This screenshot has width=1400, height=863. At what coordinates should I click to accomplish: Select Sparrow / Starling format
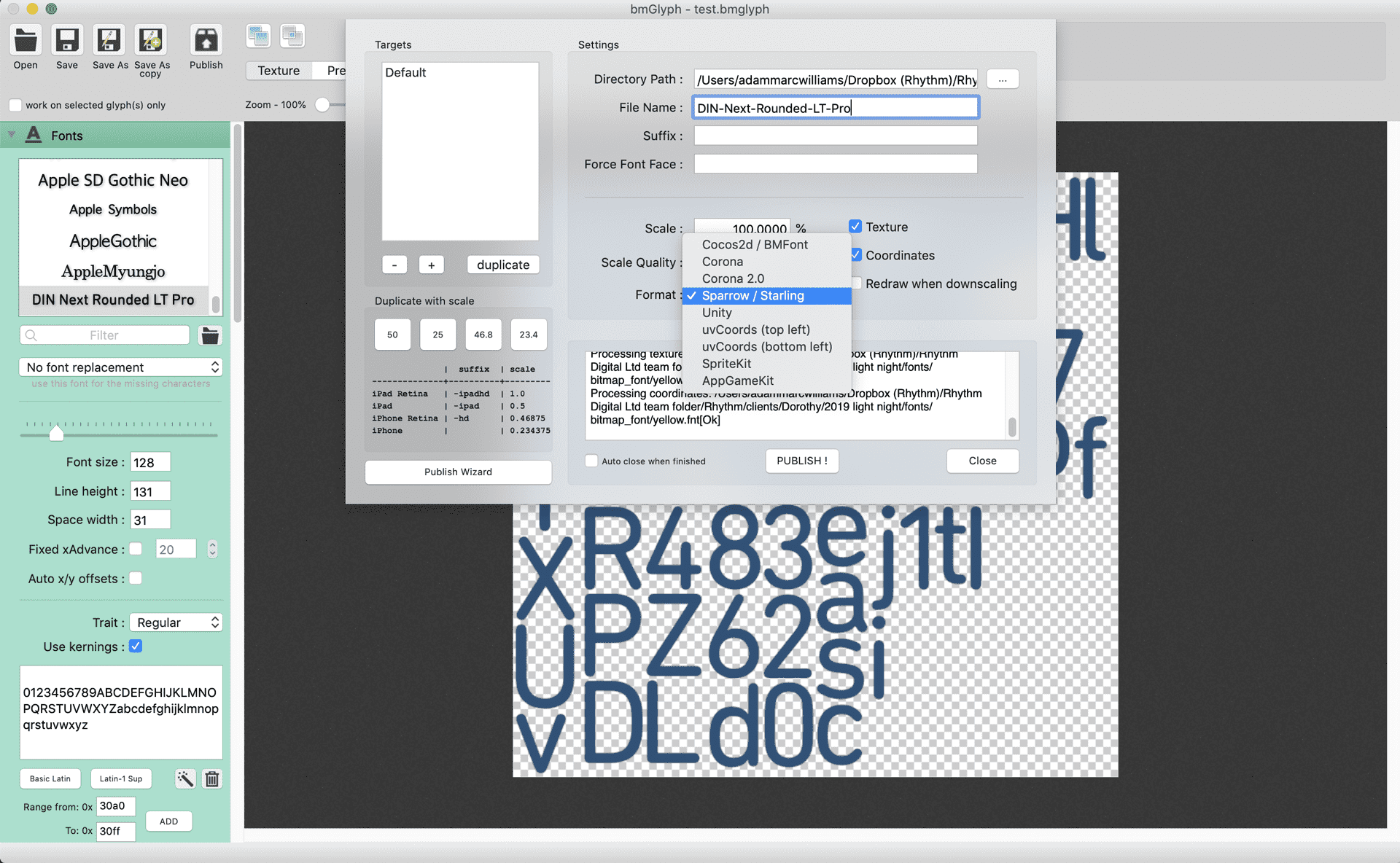767,295
